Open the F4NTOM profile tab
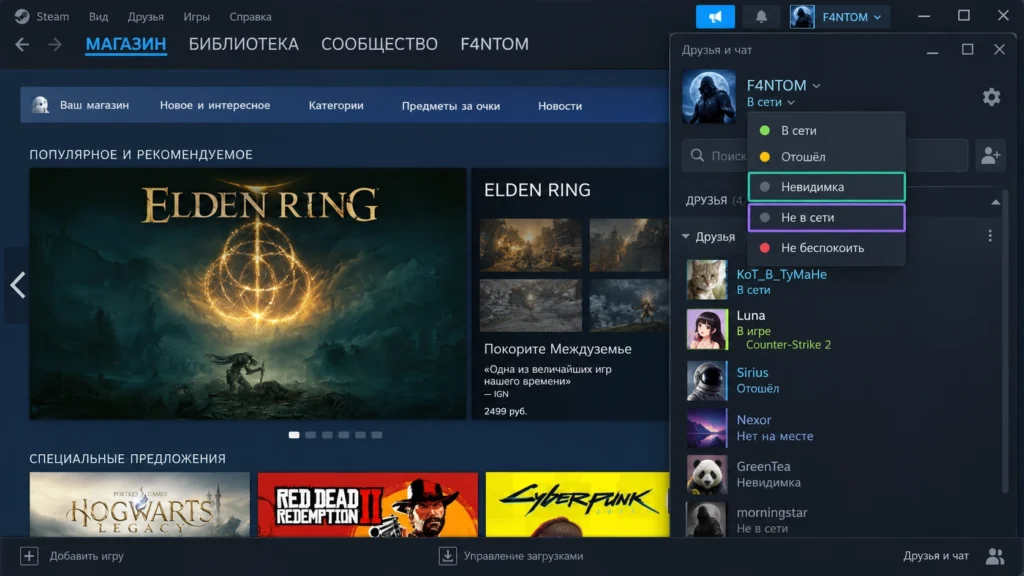The height and width of the screenshot is (576, 1024). 494,44
